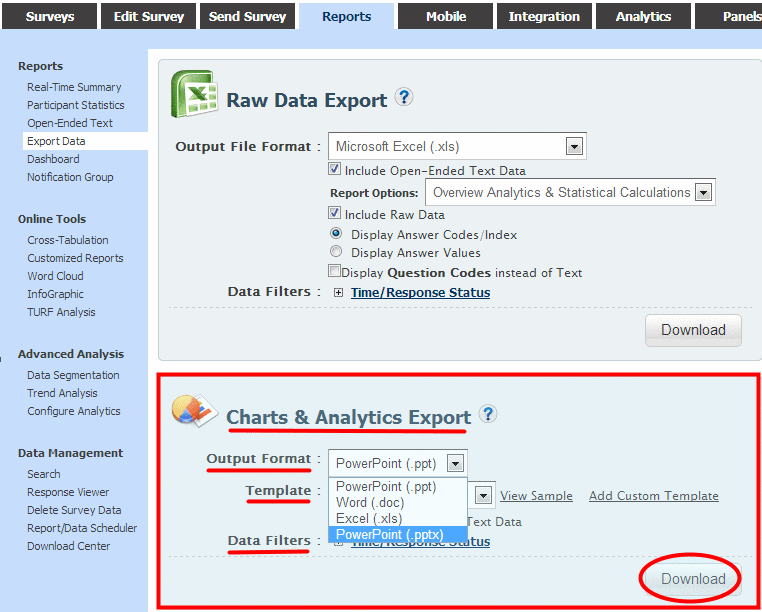
Task: Click Download button in Raw Data Export
Action: [693, 330]
